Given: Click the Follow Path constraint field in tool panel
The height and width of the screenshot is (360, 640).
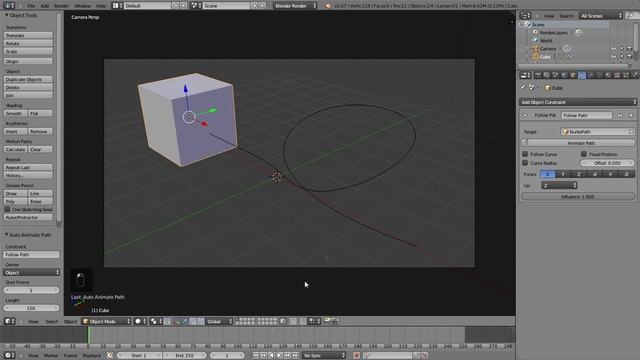Looking at the screenshot, I should pyautogui.click(x=31, y=254).
